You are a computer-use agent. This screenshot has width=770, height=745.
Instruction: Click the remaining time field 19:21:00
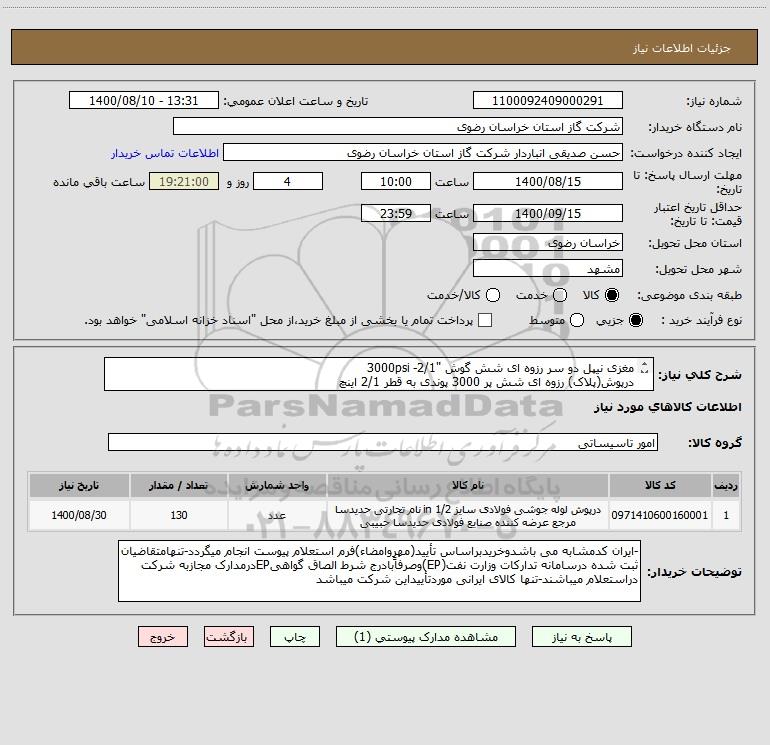184,181
